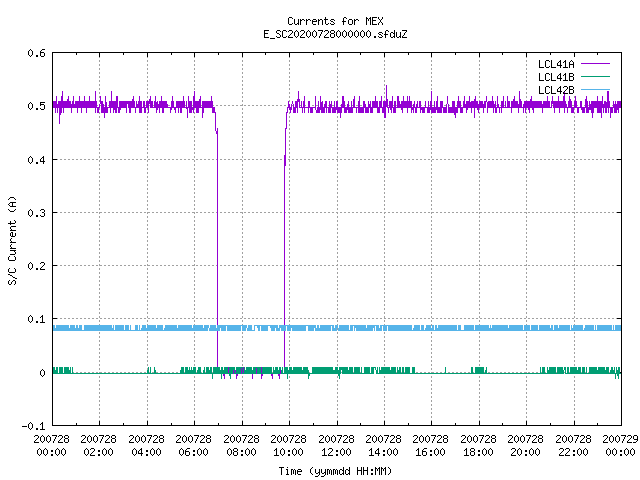
Task: Click the chart title 'Currents for MEX'
Action: click(335, 21)
